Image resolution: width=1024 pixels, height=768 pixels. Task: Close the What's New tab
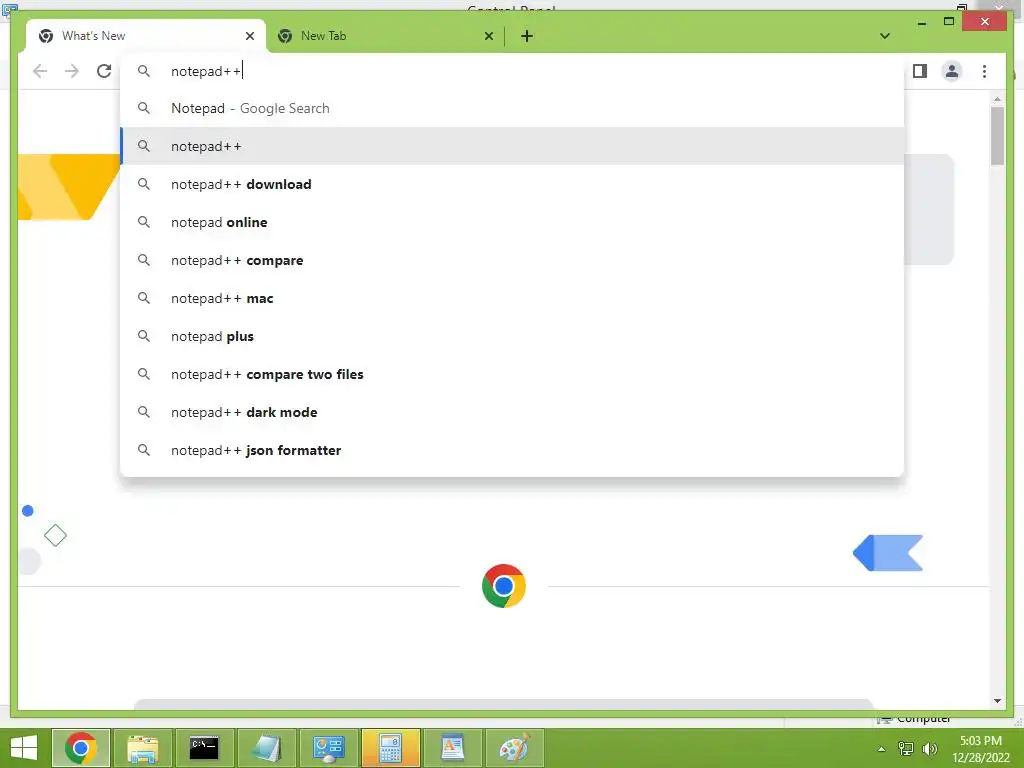[x=249, y=36]
